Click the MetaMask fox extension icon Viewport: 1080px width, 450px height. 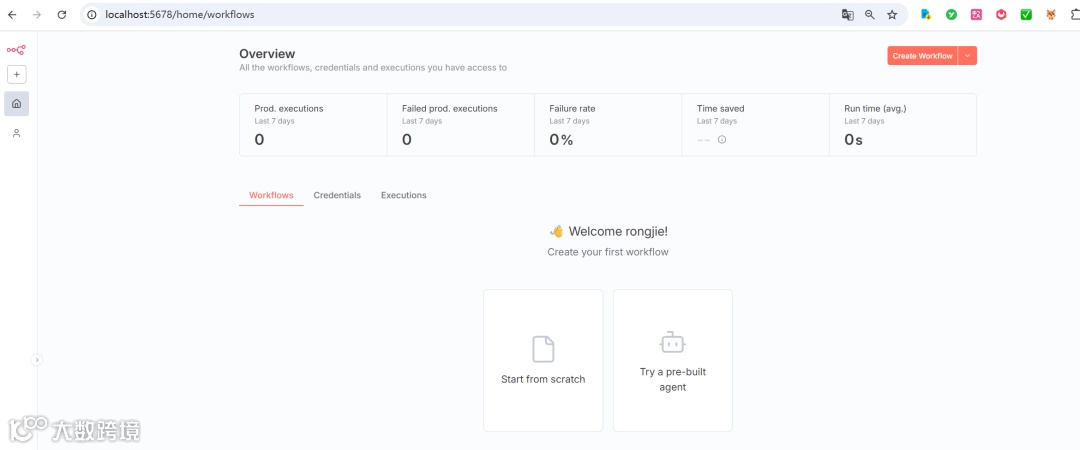[x=1051, y=15]
